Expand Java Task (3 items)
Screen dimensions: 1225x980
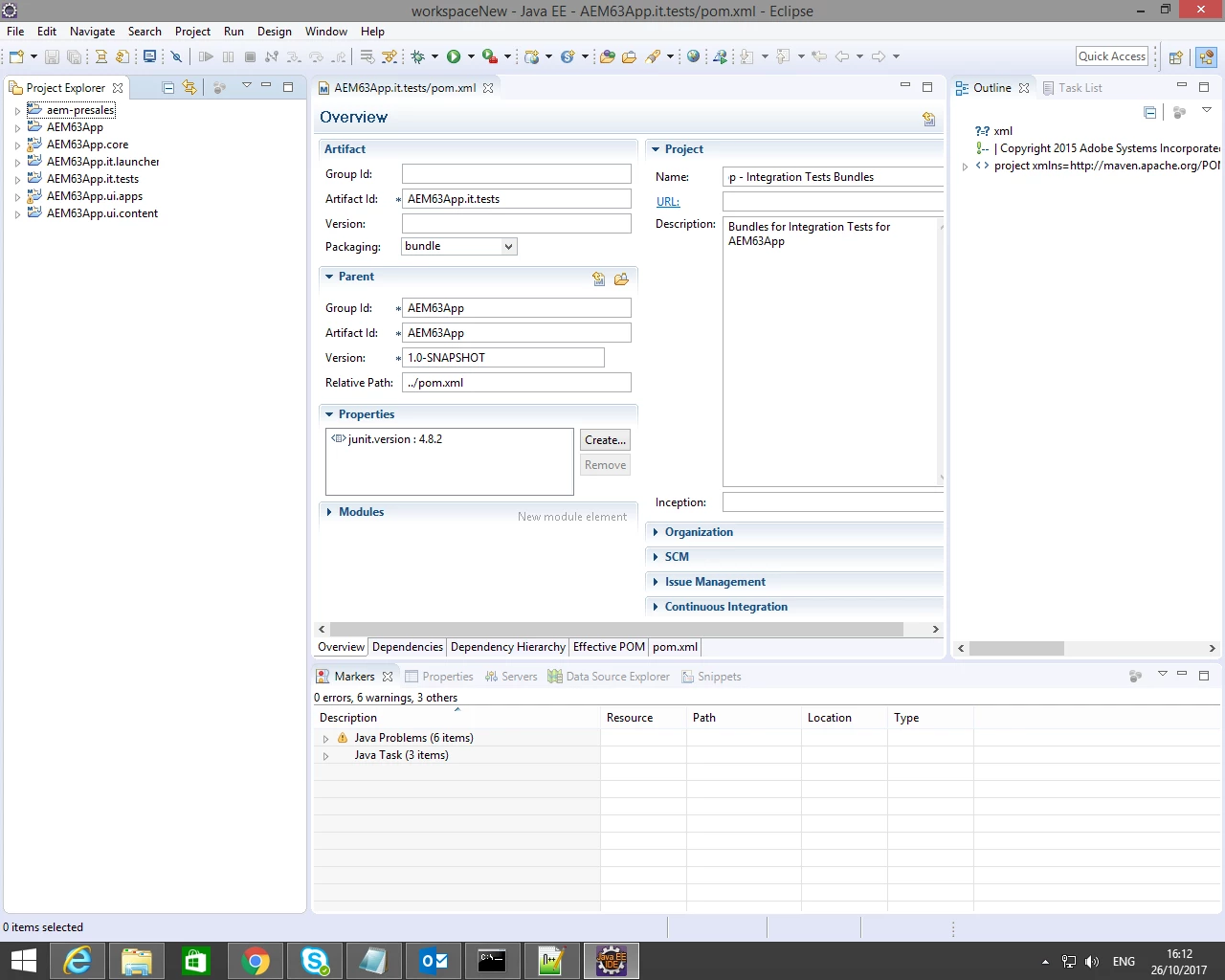tap(325, 756)
